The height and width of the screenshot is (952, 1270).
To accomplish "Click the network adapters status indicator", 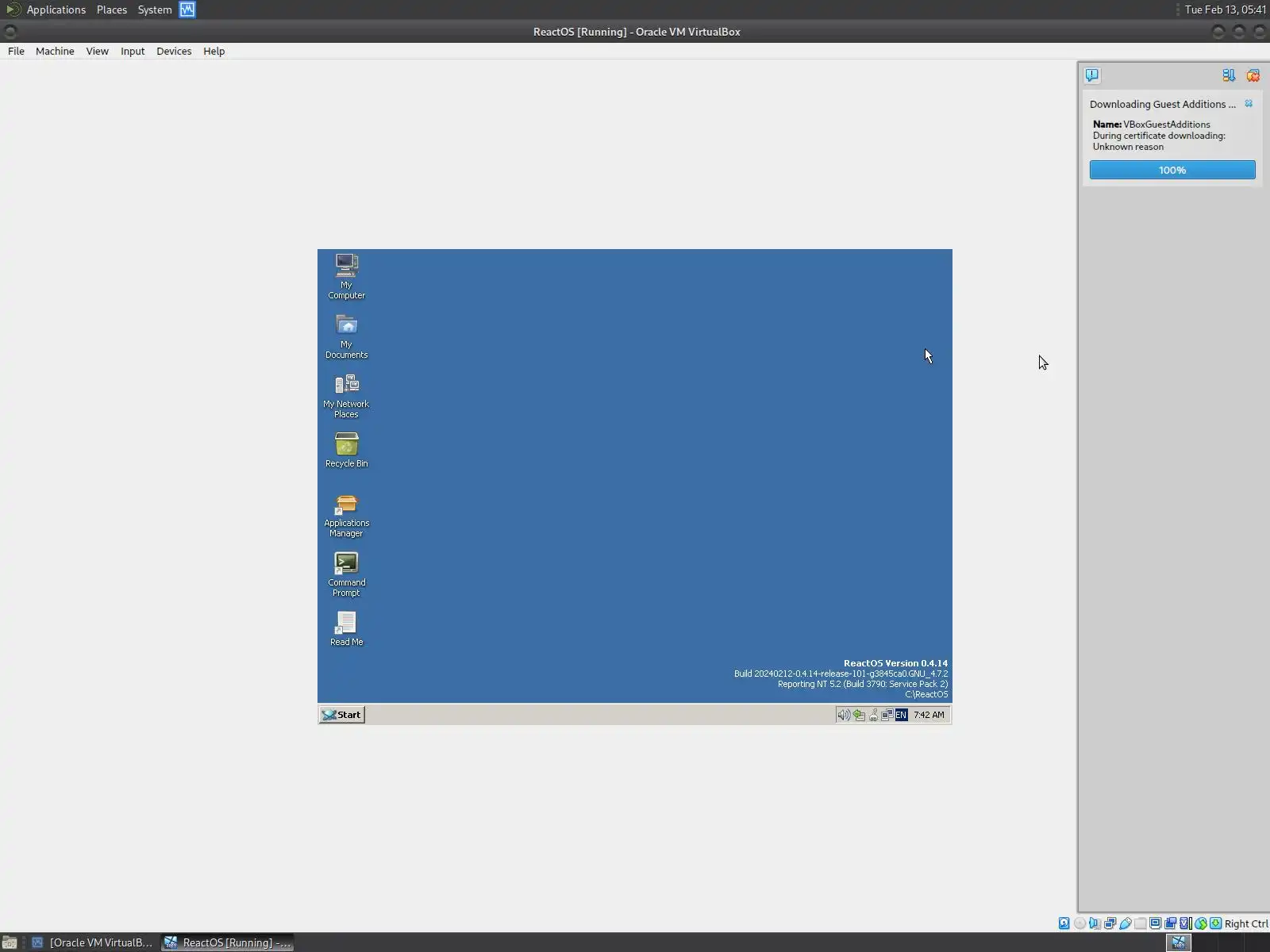I will point(1110,923).
